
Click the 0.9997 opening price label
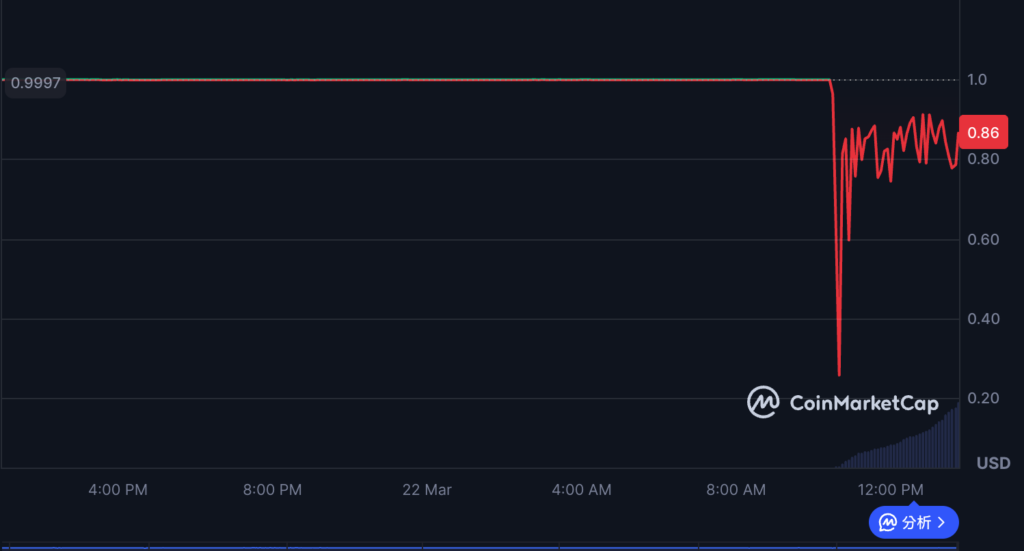34,83
